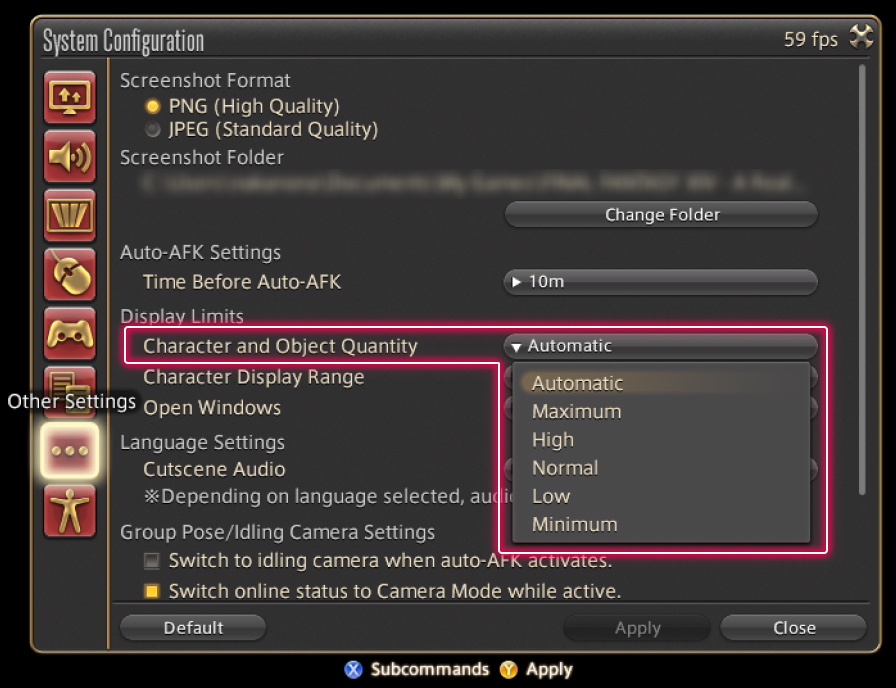Open the Graphics Settings curtain icon
This screenshot has height=688, width=896.
point(69,215)
